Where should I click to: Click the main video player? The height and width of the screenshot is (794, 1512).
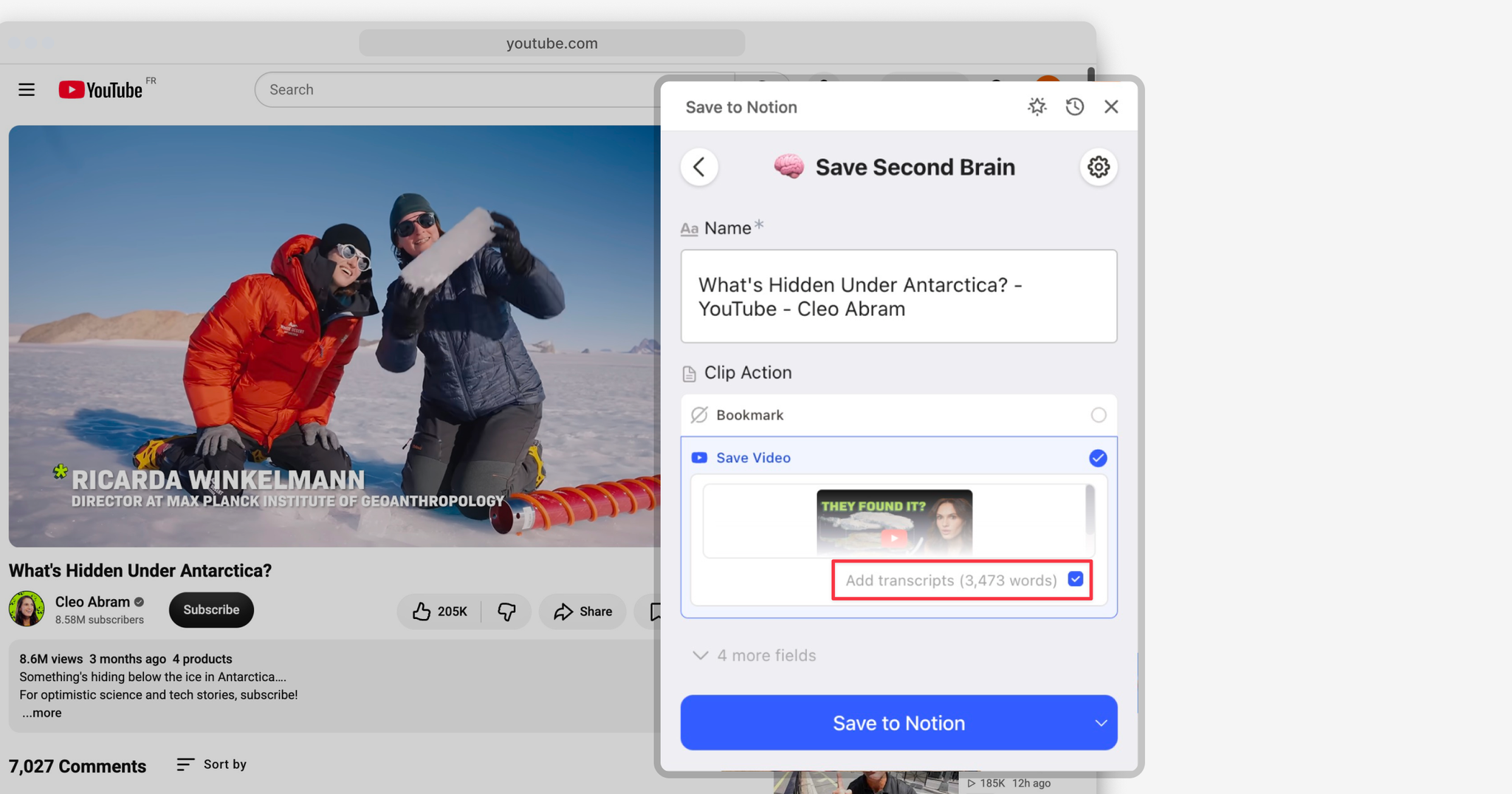(x=334, y=336)
